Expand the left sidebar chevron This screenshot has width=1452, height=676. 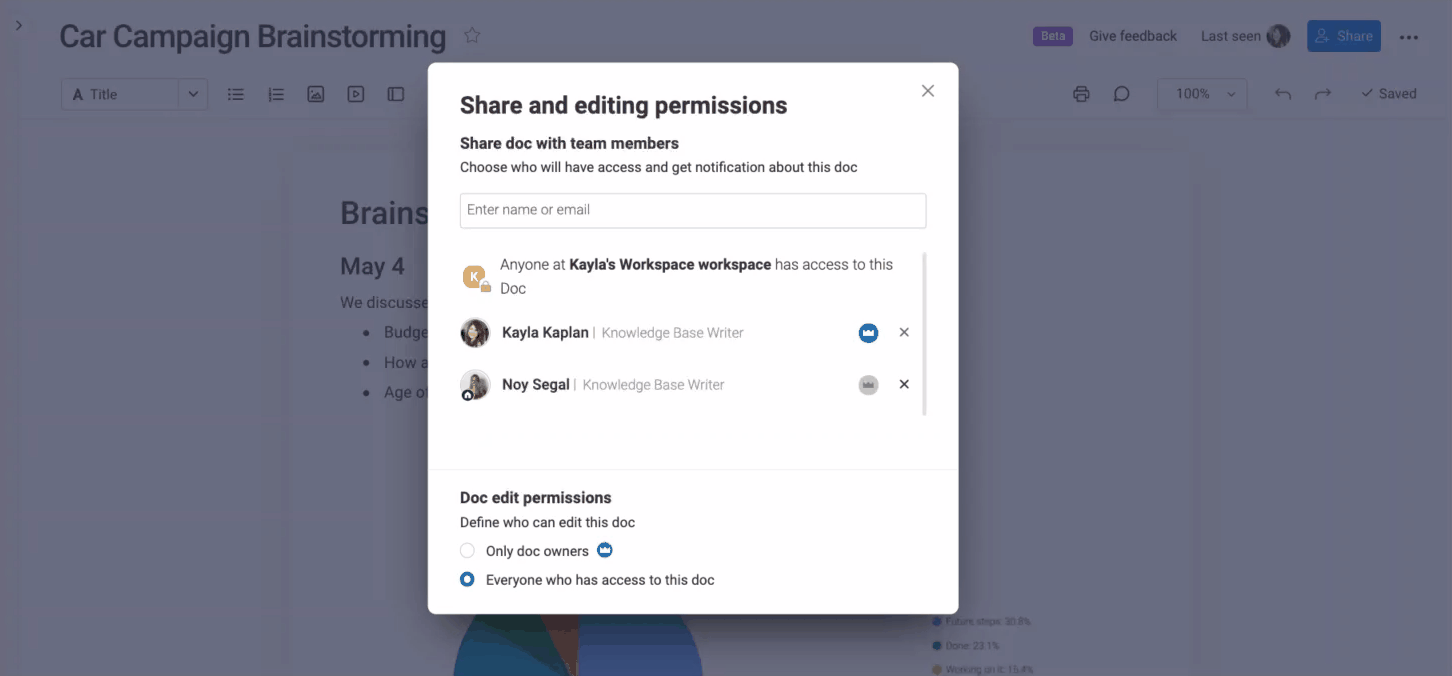point(18,25)
